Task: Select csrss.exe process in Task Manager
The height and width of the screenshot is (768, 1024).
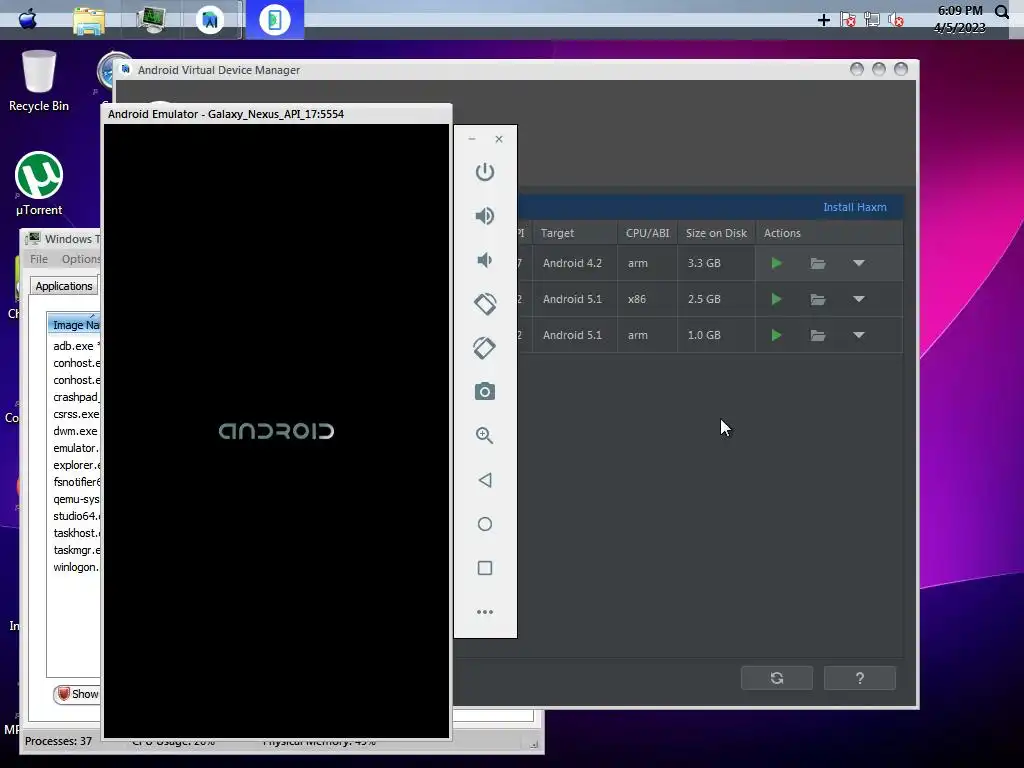Action: 76,414
